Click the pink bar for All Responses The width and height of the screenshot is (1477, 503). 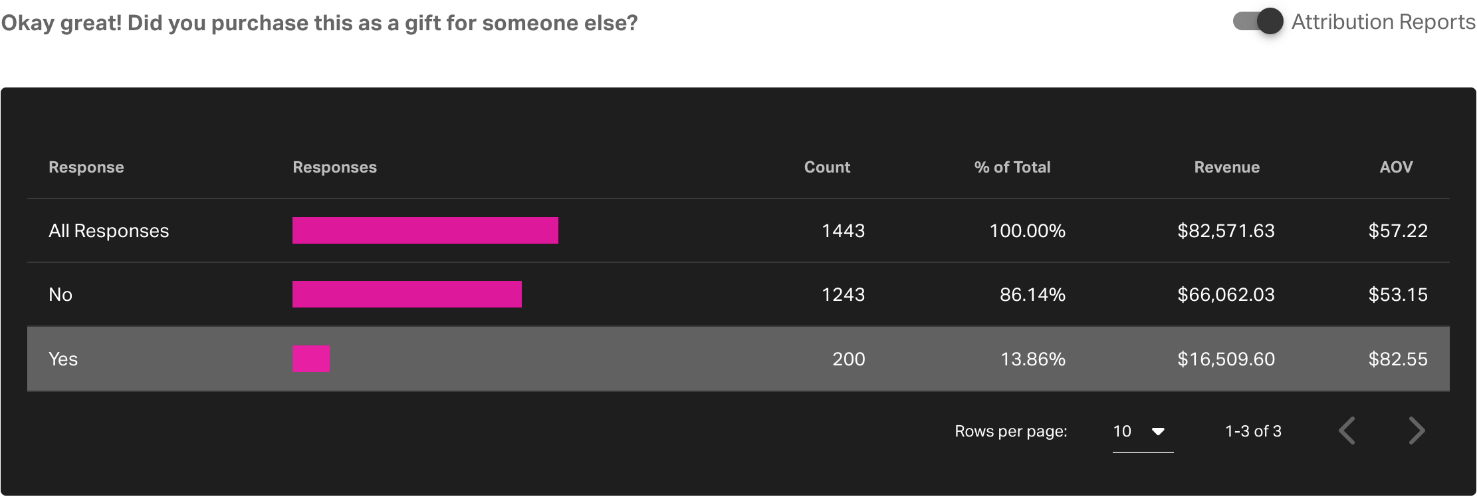coord(425,231)
